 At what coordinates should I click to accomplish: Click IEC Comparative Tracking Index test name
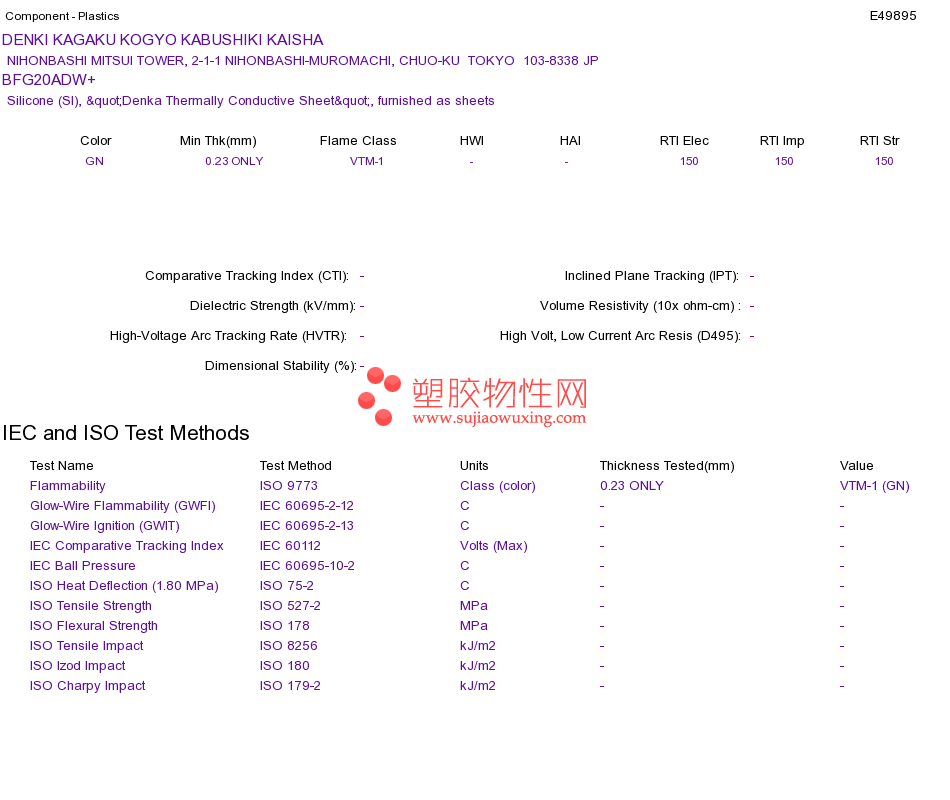(127, 545)
